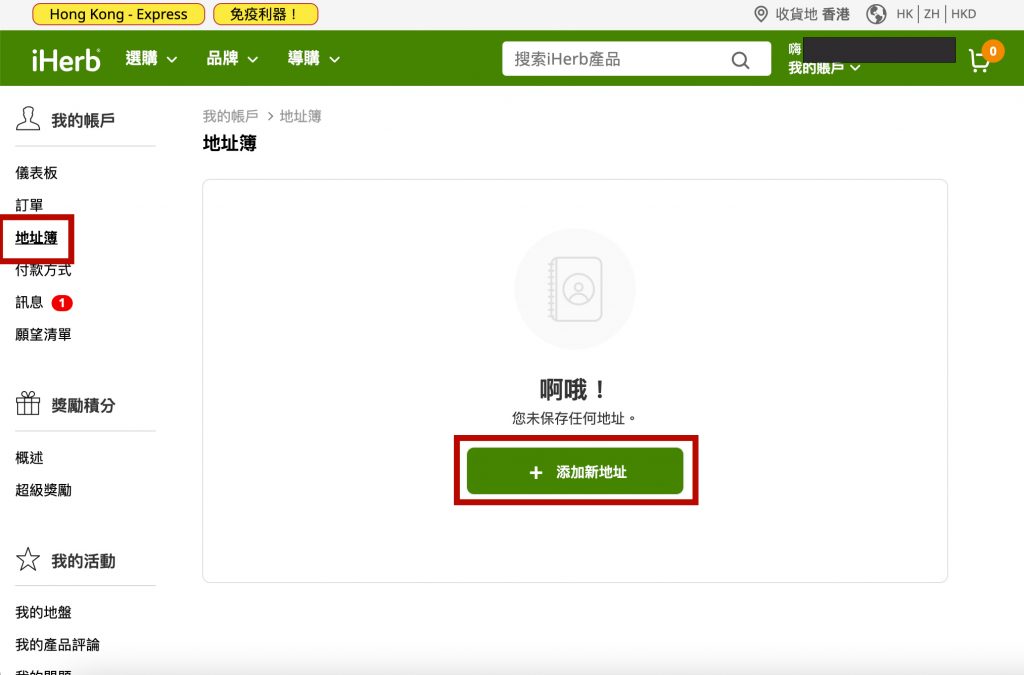Click the address book illustration
Image resolution: width=1024 pixels, height=675 pixels.
point(575,289)
